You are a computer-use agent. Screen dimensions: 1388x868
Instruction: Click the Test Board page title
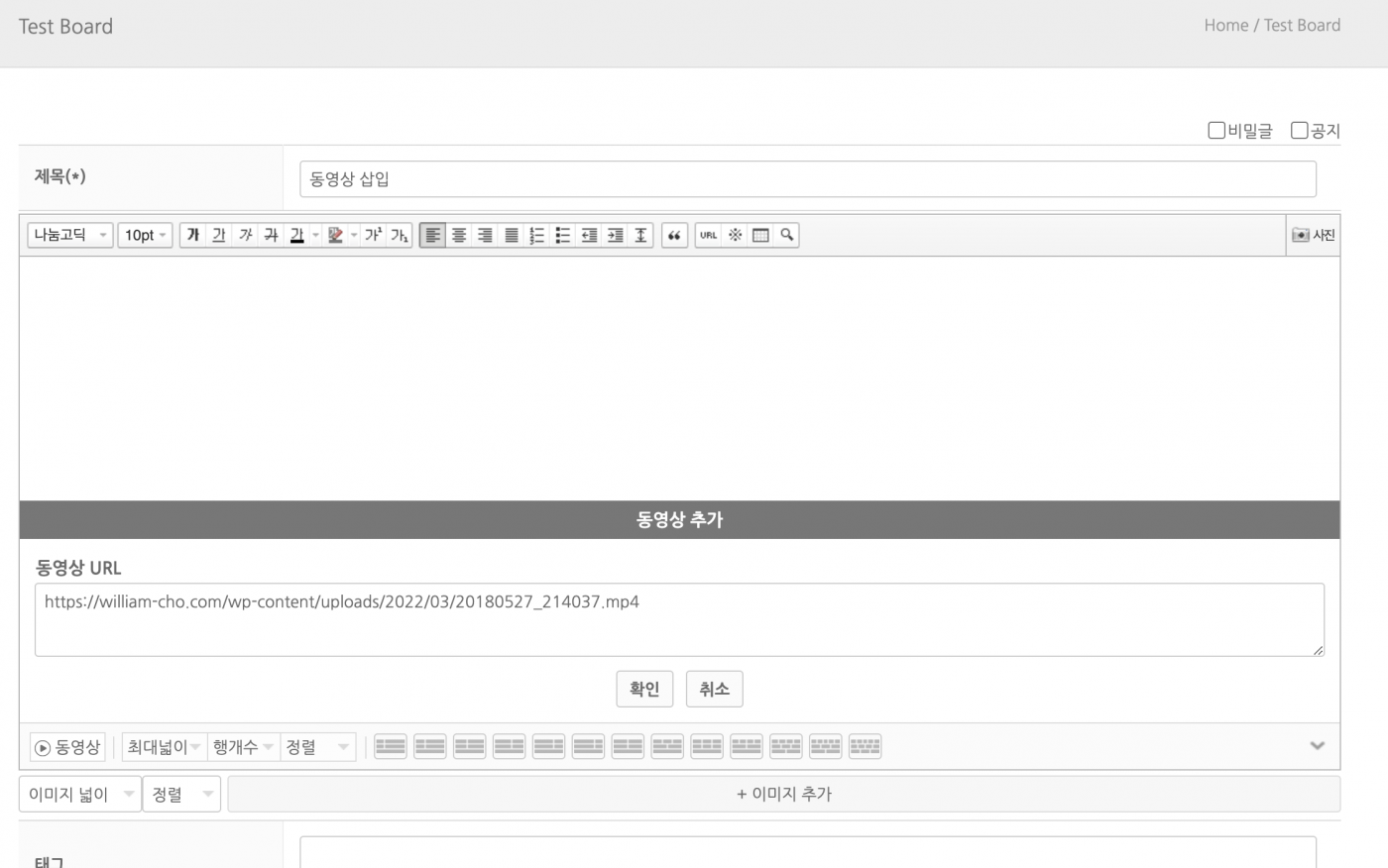pyautogui.click(x=65, y=27)
